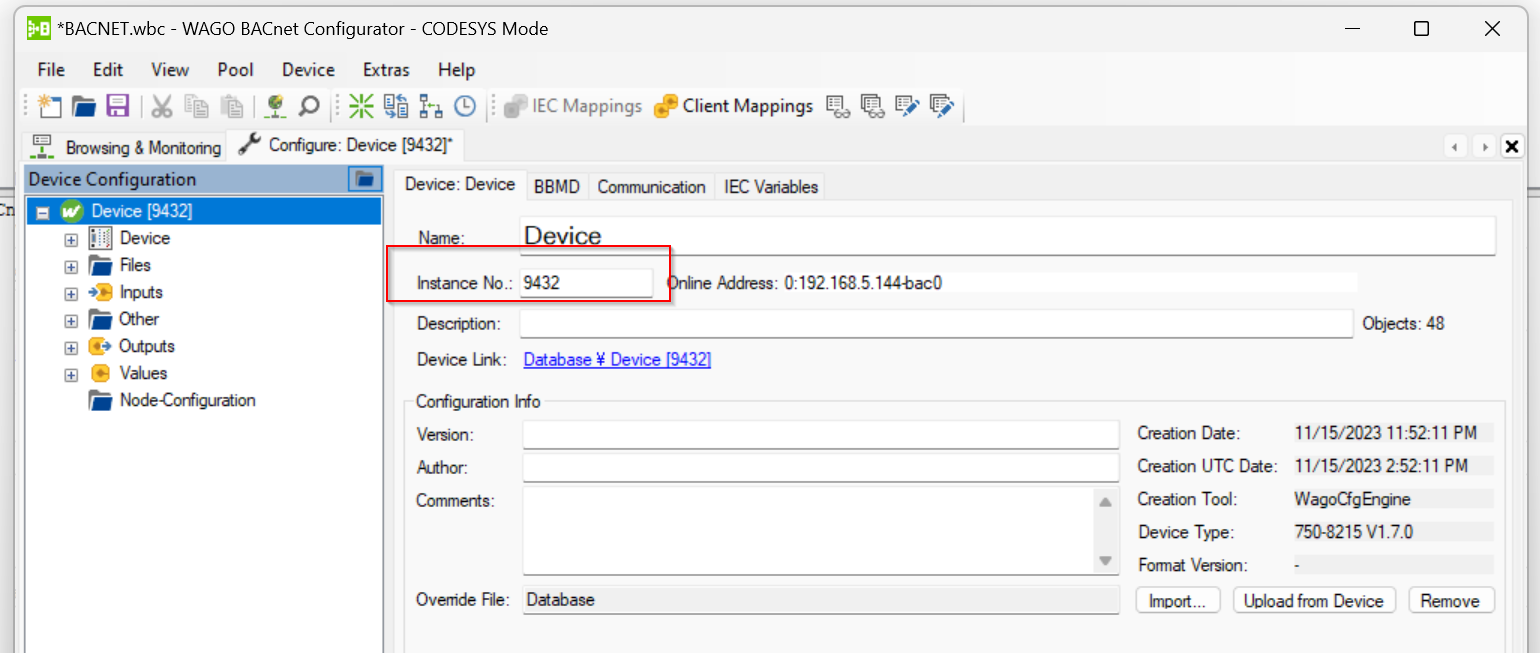Expand the Inputs tree node

(x=71, y=293)
